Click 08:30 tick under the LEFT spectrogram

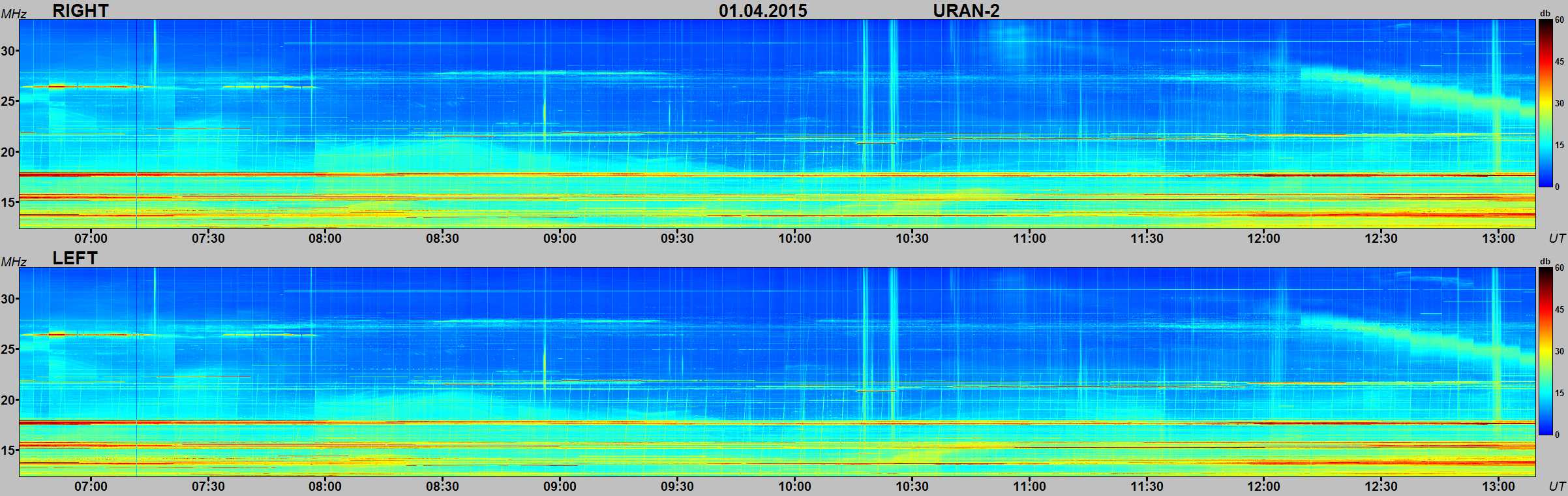pos(442,486)
